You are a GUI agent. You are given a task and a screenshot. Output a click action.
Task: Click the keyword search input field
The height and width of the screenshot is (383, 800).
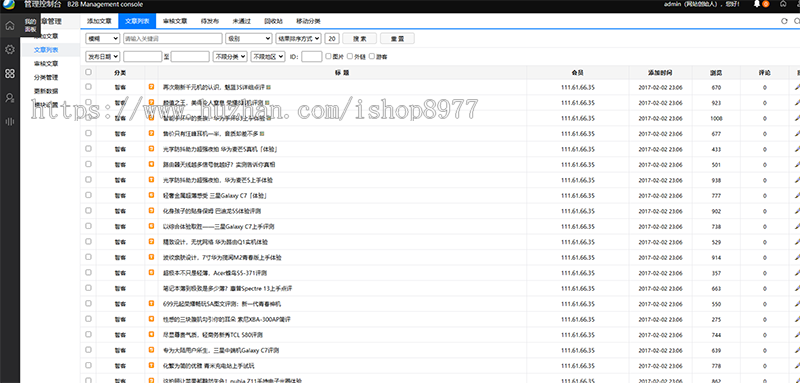(172, 38)
